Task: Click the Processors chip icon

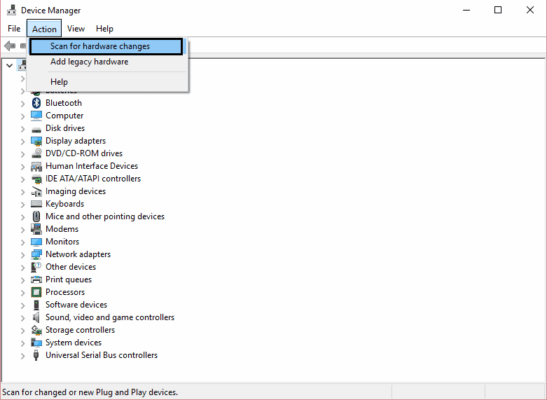Action: (36, 292)
